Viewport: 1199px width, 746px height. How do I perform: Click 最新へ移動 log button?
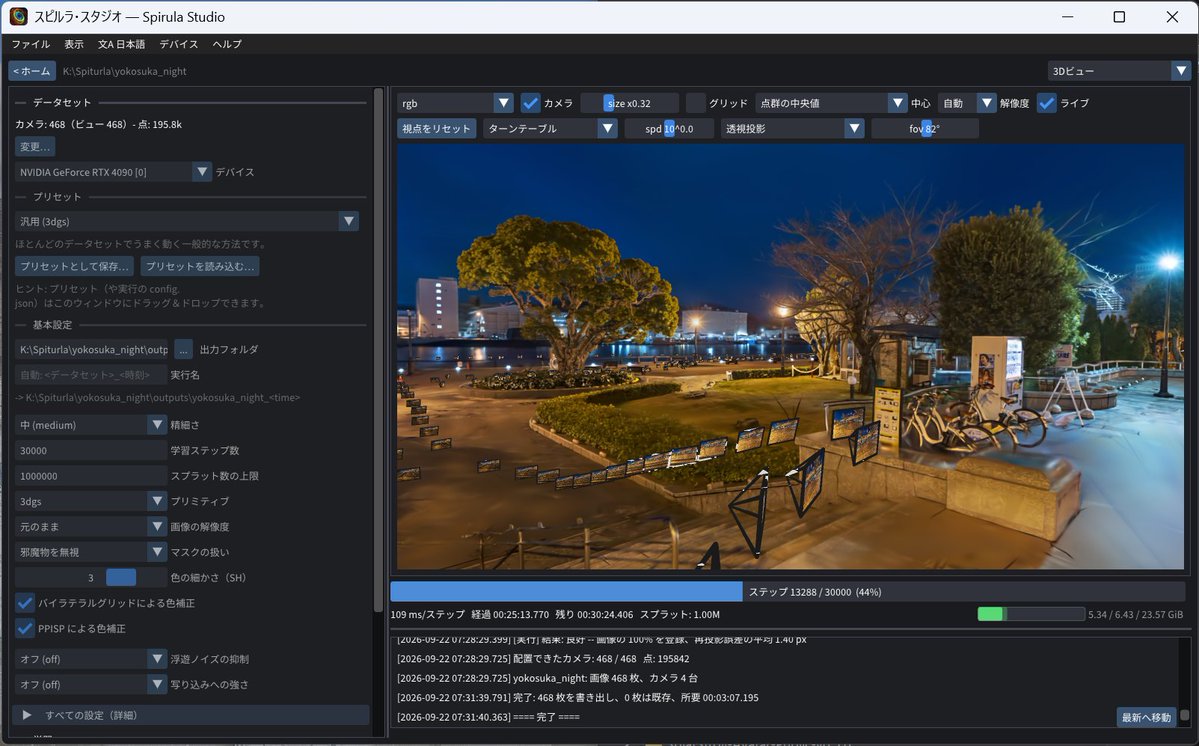point(1146,717)
